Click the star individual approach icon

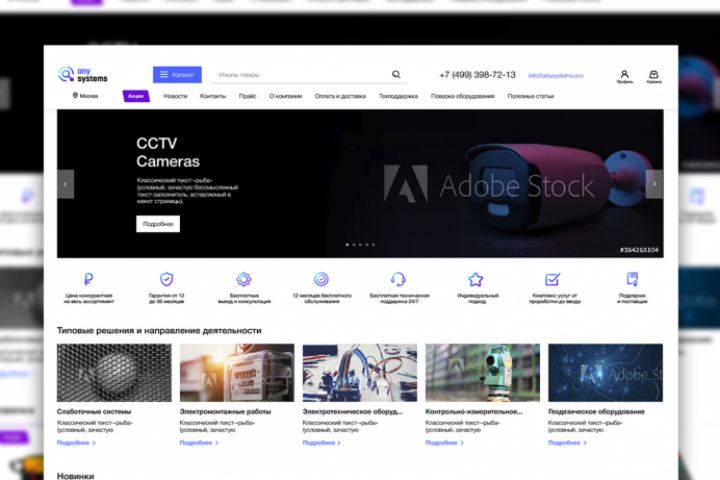pyautogui.click(x=476, y=279)
